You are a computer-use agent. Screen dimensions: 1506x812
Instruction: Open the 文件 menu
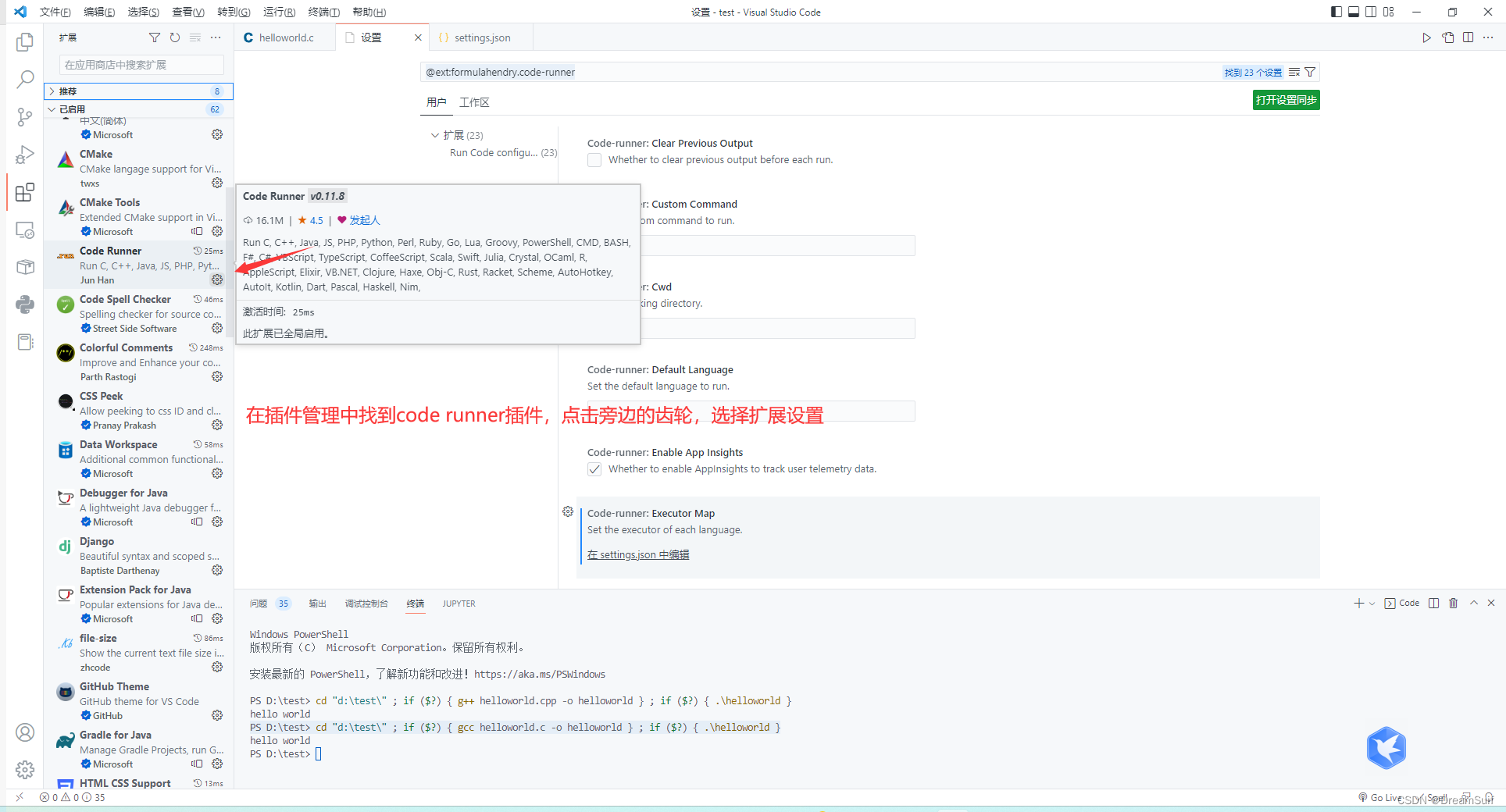(x=55, y=12)
